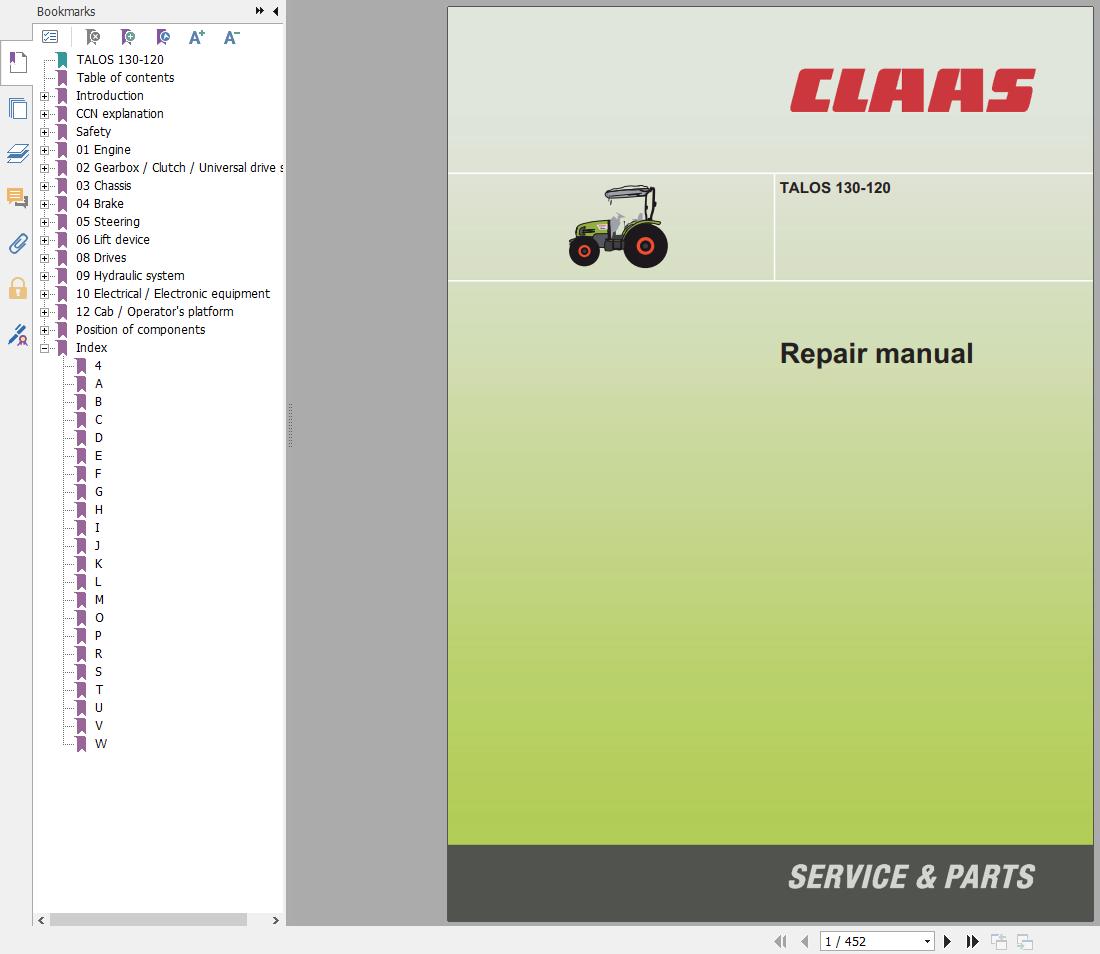Click the previous view icon in status bar
This screenshot has width=1100, height=954.
tap(998, 941)
